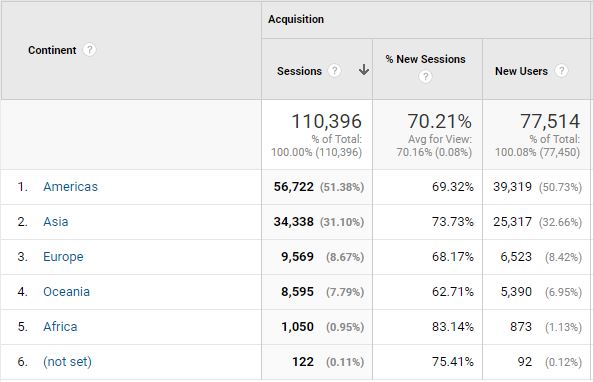Sort by the Sessions column header
The height and width of the screenshot is (382, 593).
point(299,71)
